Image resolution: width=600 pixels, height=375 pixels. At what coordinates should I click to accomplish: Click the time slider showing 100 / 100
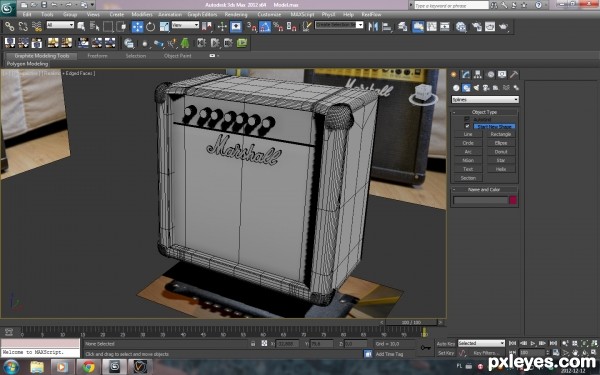(411, 323)
